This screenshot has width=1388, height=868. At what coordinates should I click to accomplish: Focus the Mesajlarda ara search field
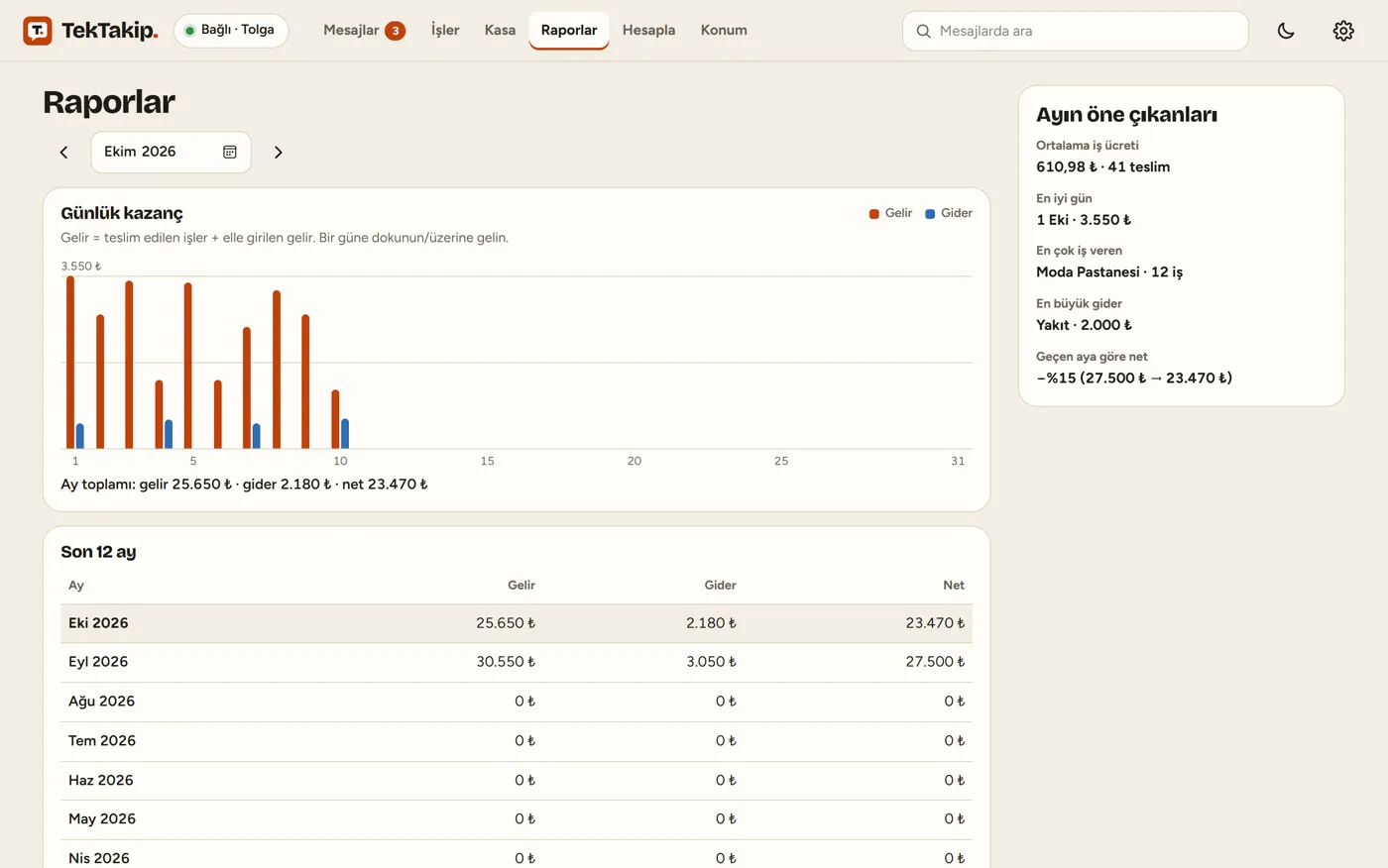coord(1076,31)
